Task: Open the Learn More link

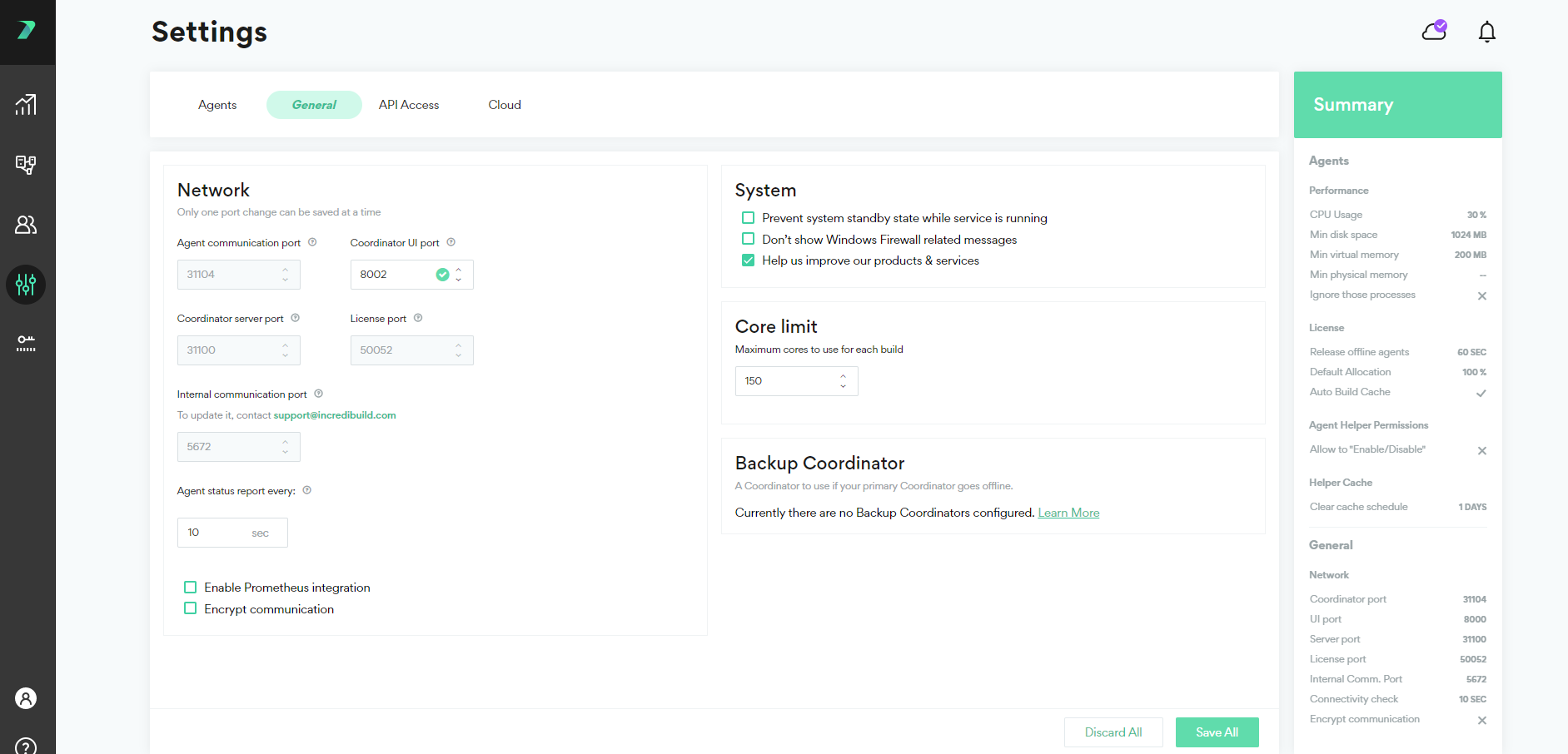Action: (x=1068, y=513)
